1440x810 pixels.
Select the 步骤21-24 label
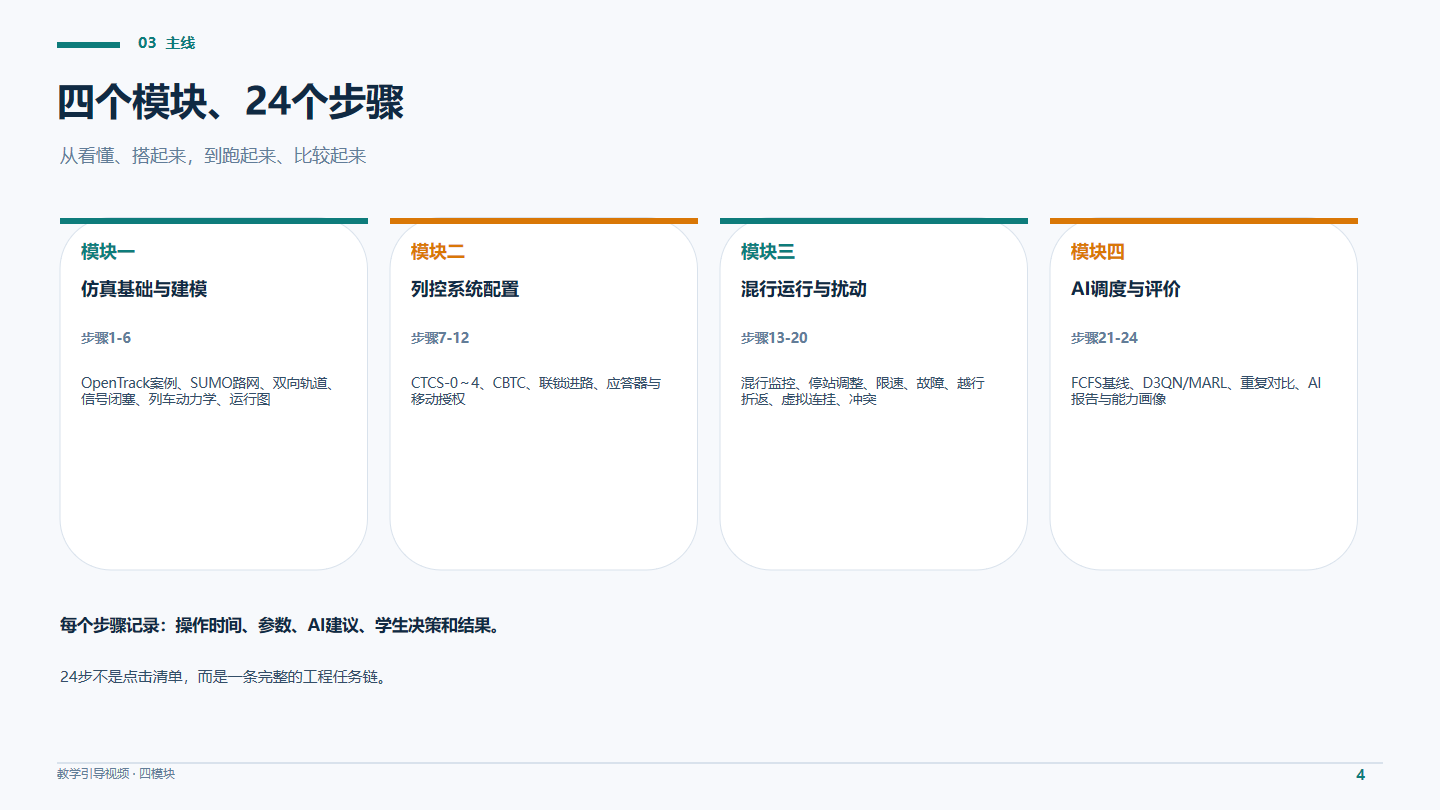pyautogui.click(x=1104, y=338)
